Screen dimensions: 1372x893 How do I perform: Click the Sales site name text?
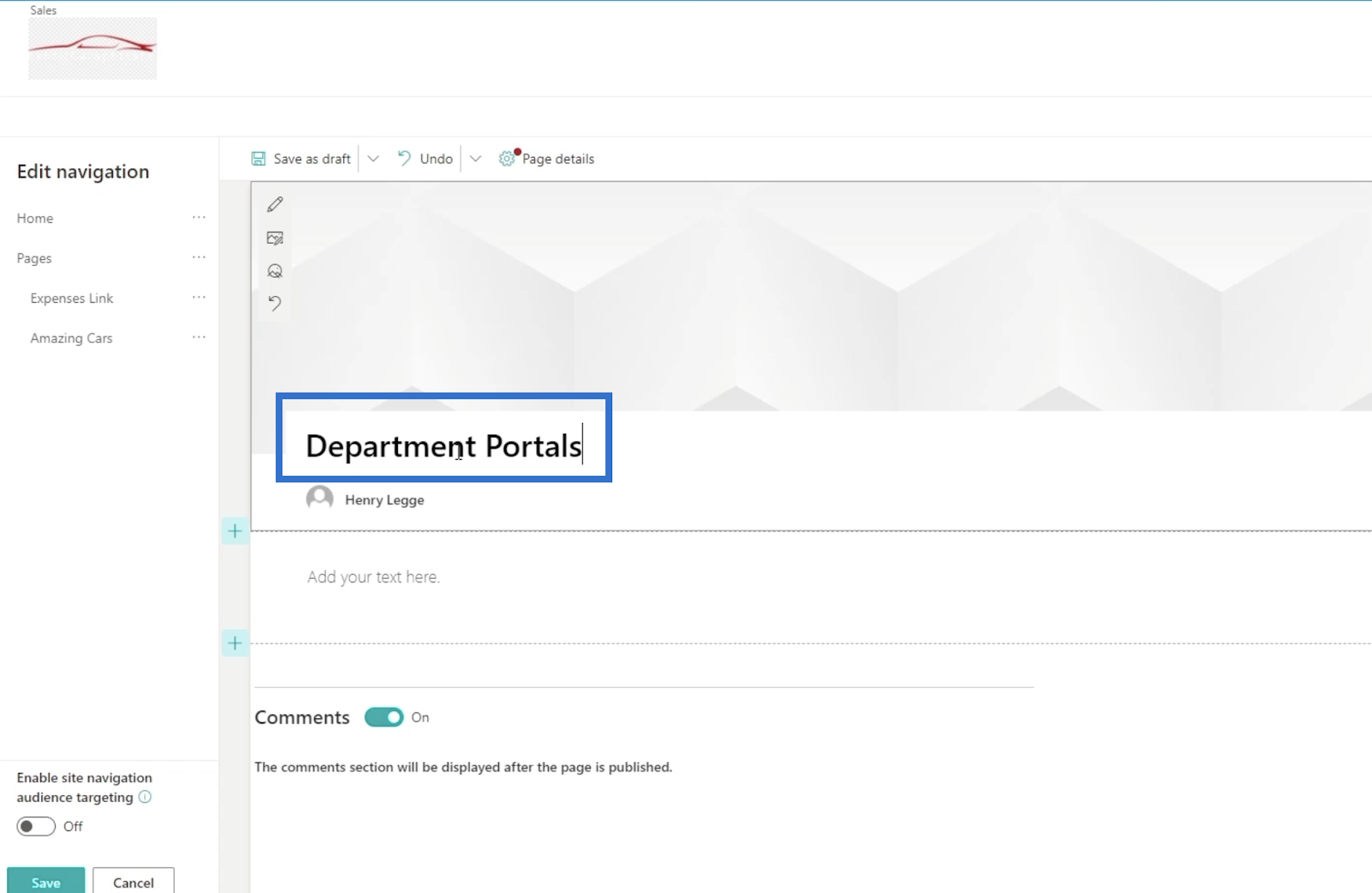click(x=43, y=10)
